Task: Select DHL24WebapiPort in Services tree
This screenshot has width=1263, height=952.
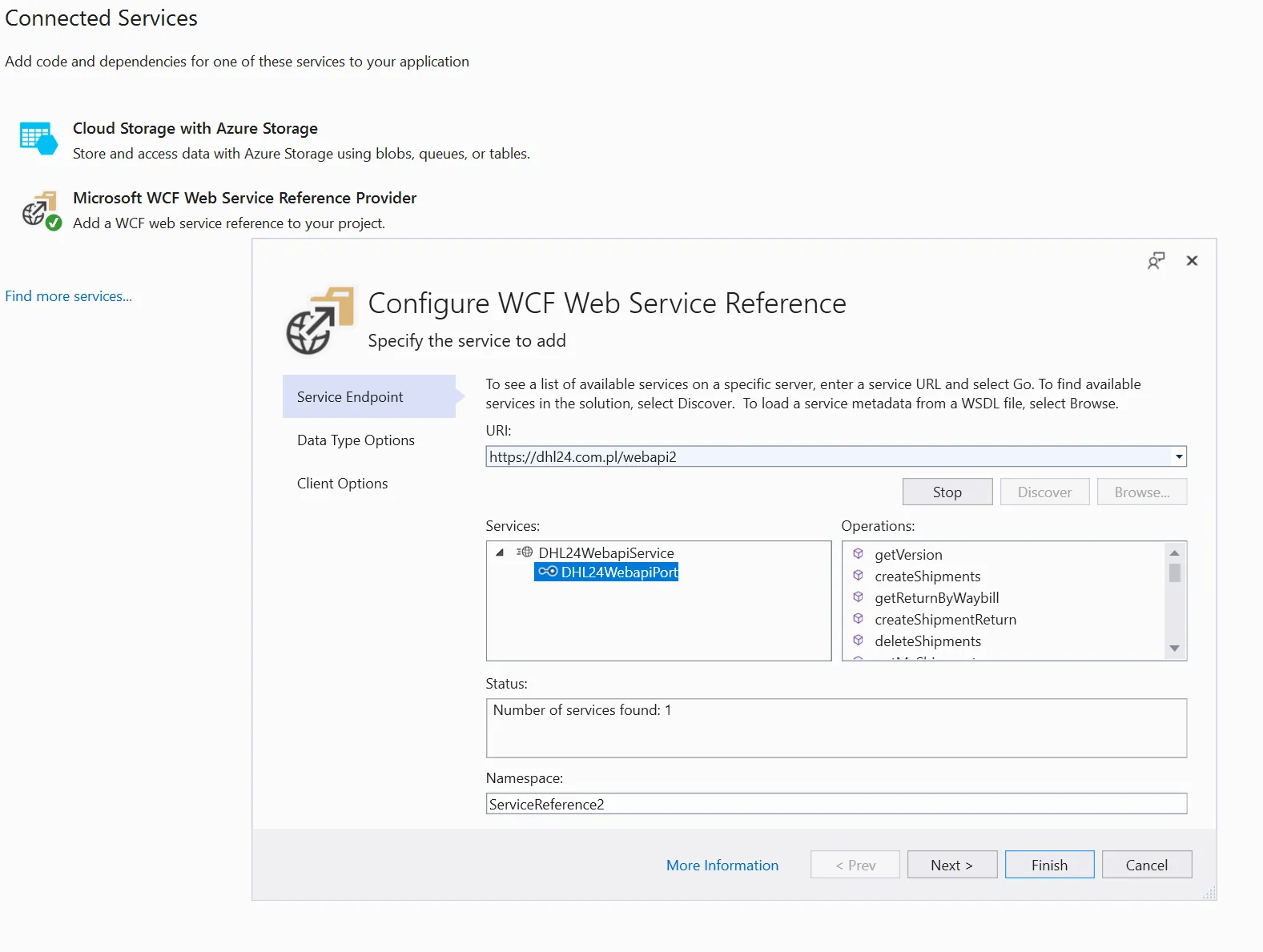Action: point(618,572)
